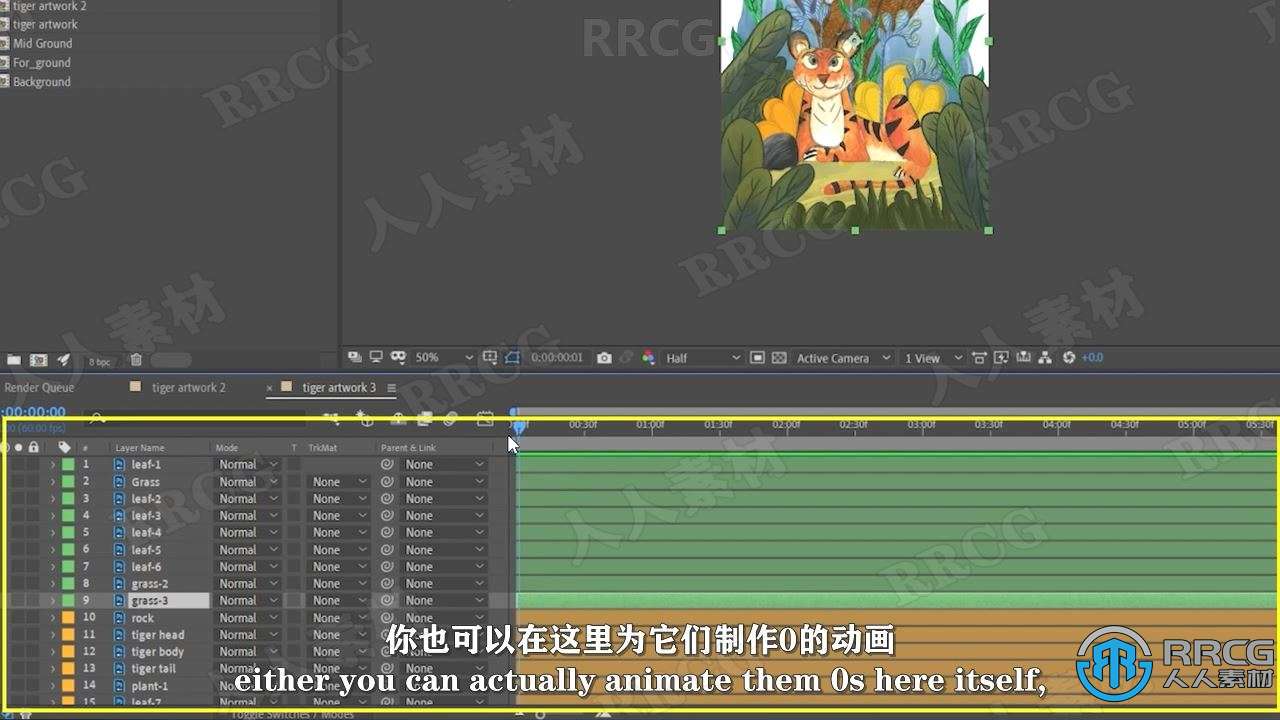Screen dimensions: 1280x720
Task: Open tiger artwork 3 panel menu
Action: coord(391,388)
